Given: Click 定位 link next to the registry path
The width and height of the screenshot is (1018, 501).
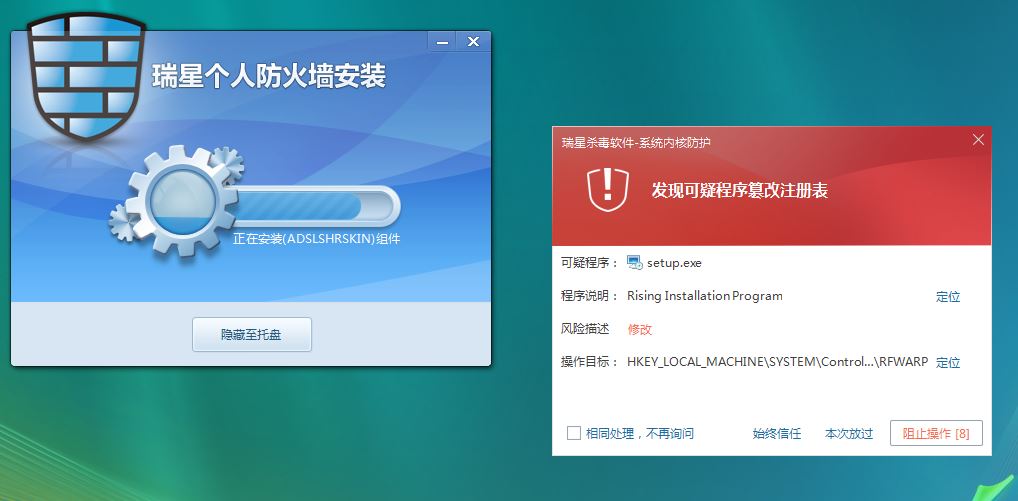Looking at the screenshot, I should (x=948, y=362).
